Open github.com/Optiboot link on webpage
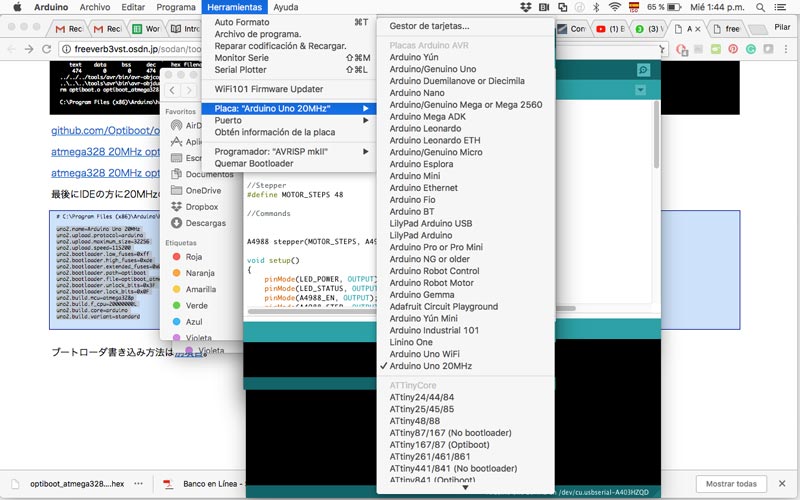 click(105, 131)
